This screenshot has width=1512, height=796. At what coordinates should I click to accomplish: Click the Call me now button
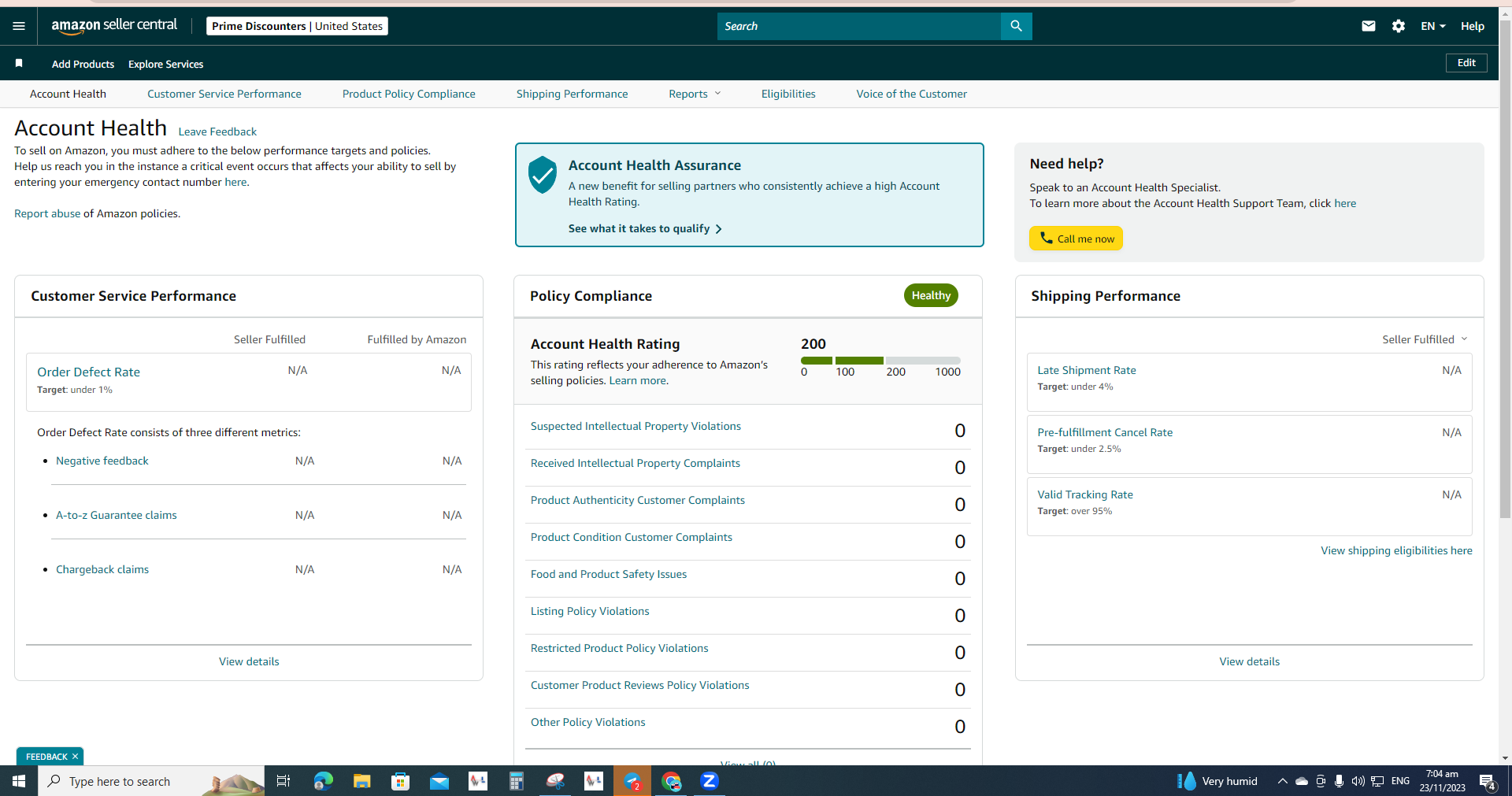(x=1076, y=239)
